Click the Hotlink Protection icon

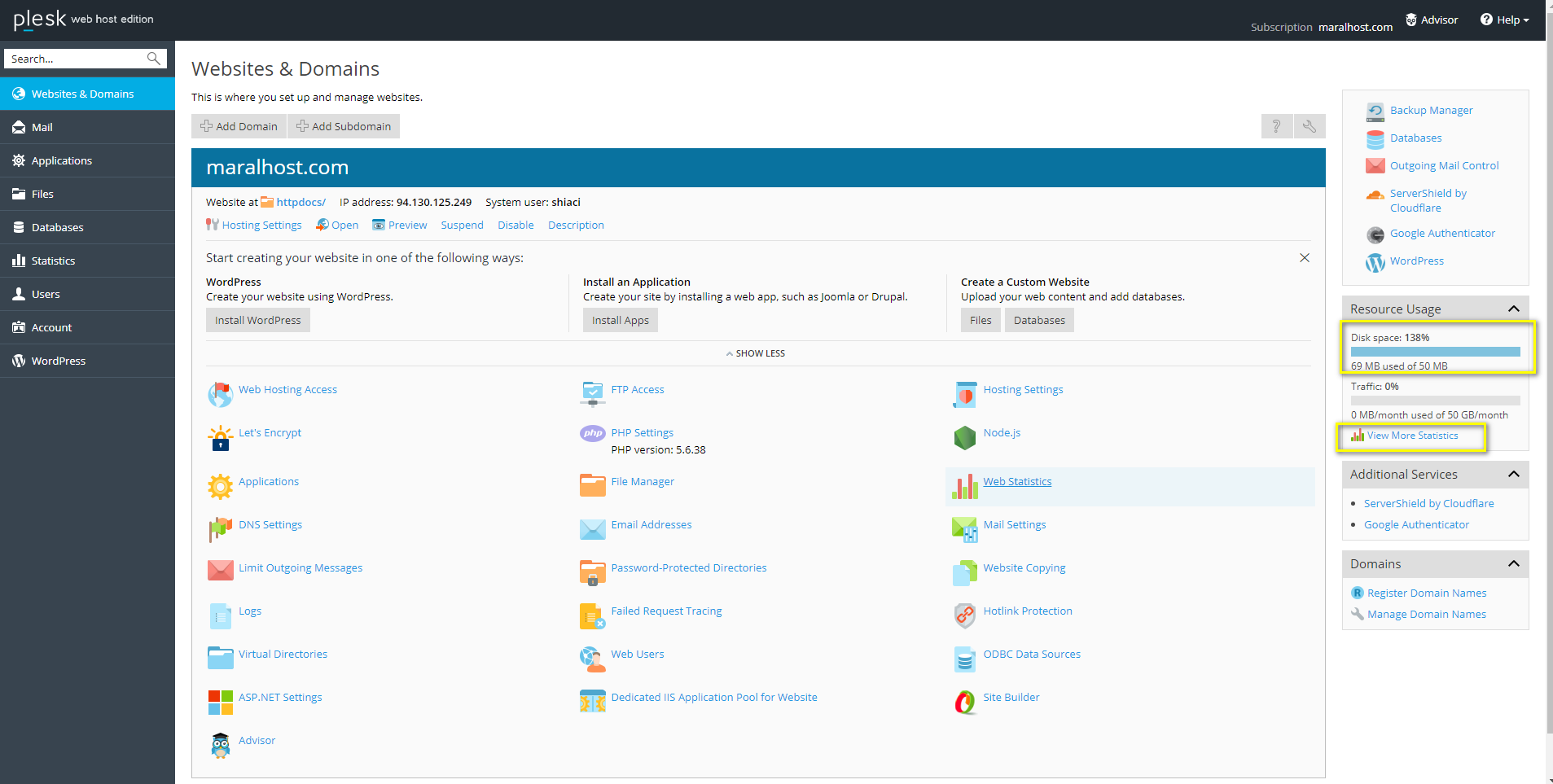coord(965,616)
